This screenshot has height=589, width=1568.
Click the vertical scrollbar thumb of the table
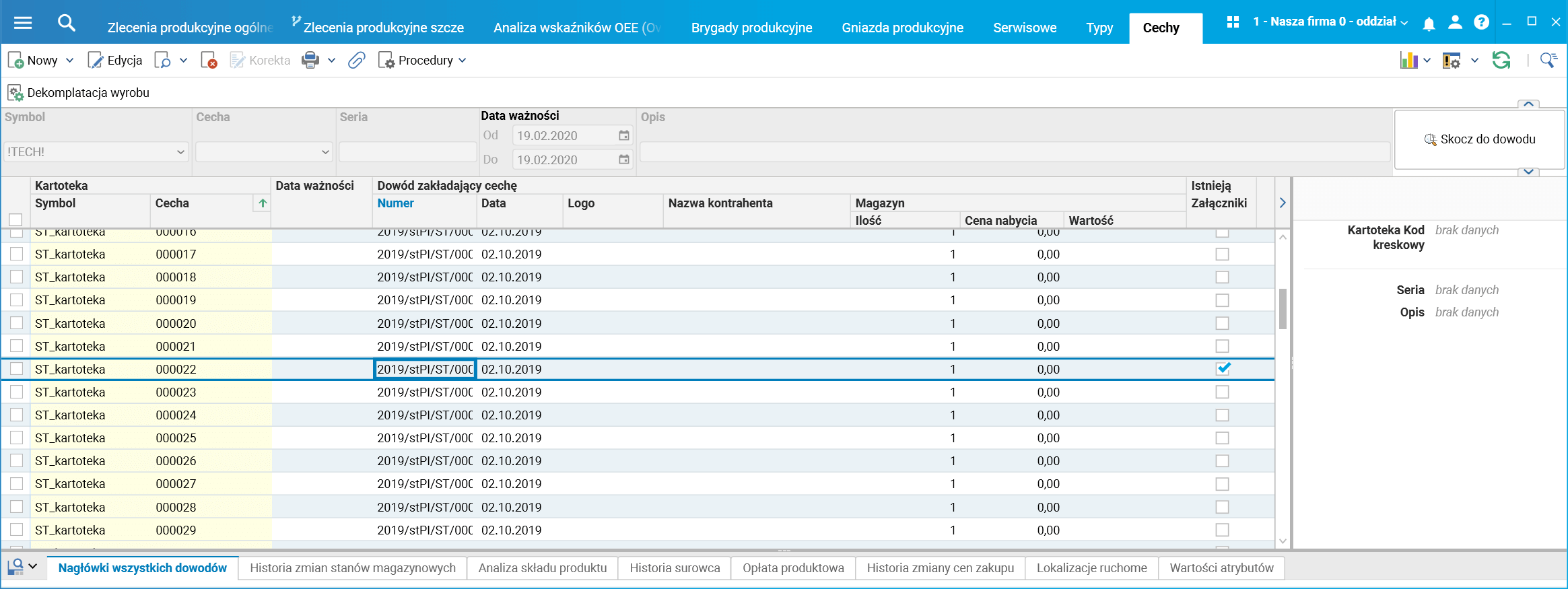click(1283, 308)
